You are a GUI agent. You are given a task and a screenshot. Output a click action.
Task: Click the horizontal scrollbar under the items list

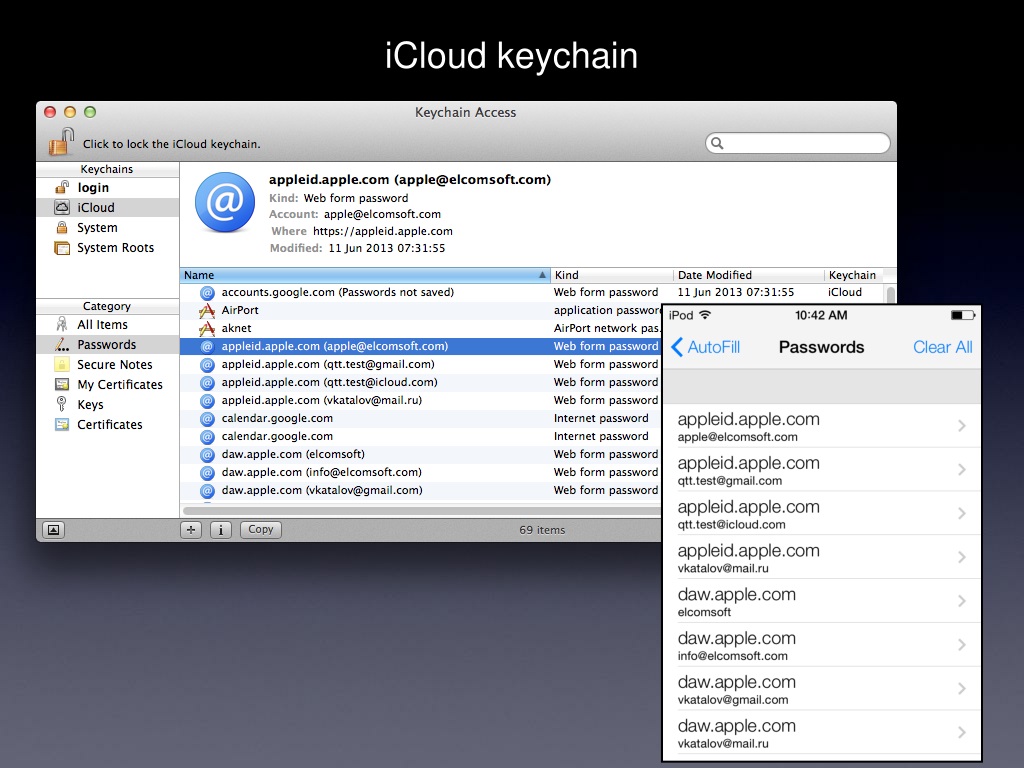coord(422,511)
